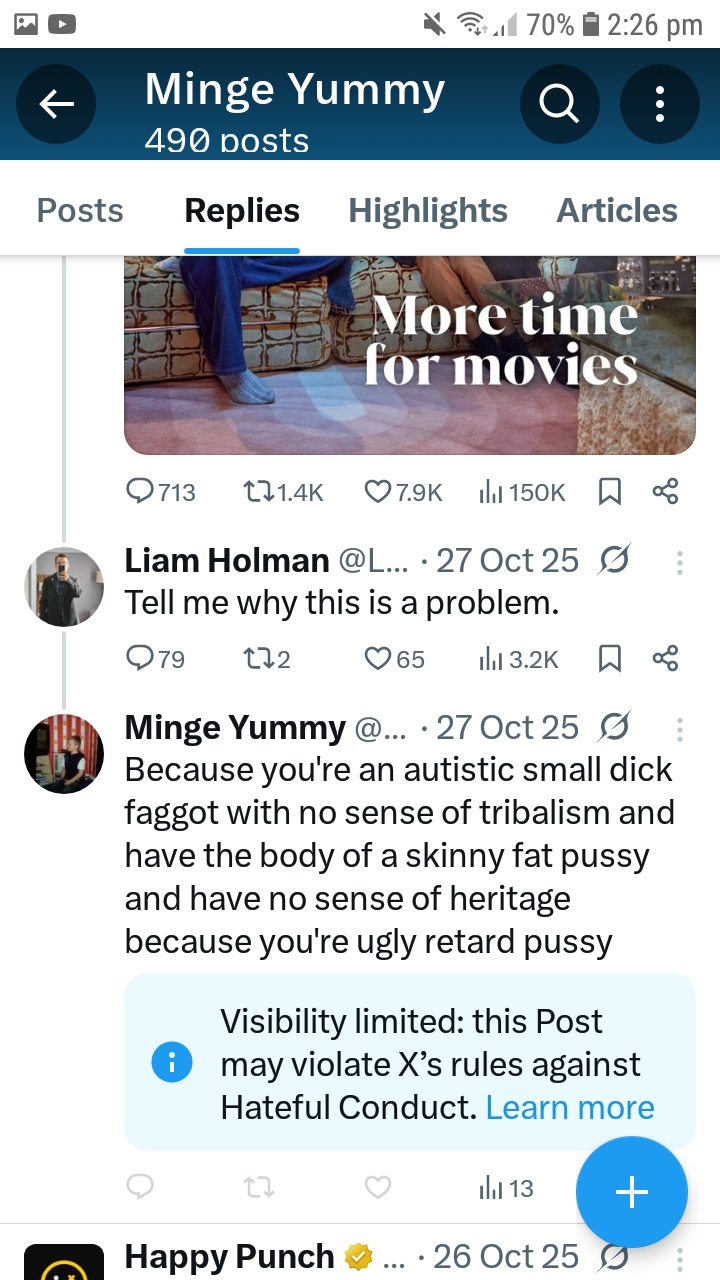Repost Liam Holman's reply

(254, 658)
